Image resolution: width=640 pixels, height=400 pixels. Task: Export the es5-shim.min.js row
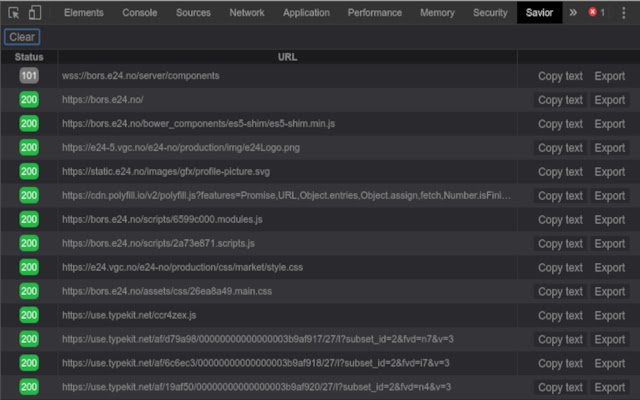tap(609, 124)
